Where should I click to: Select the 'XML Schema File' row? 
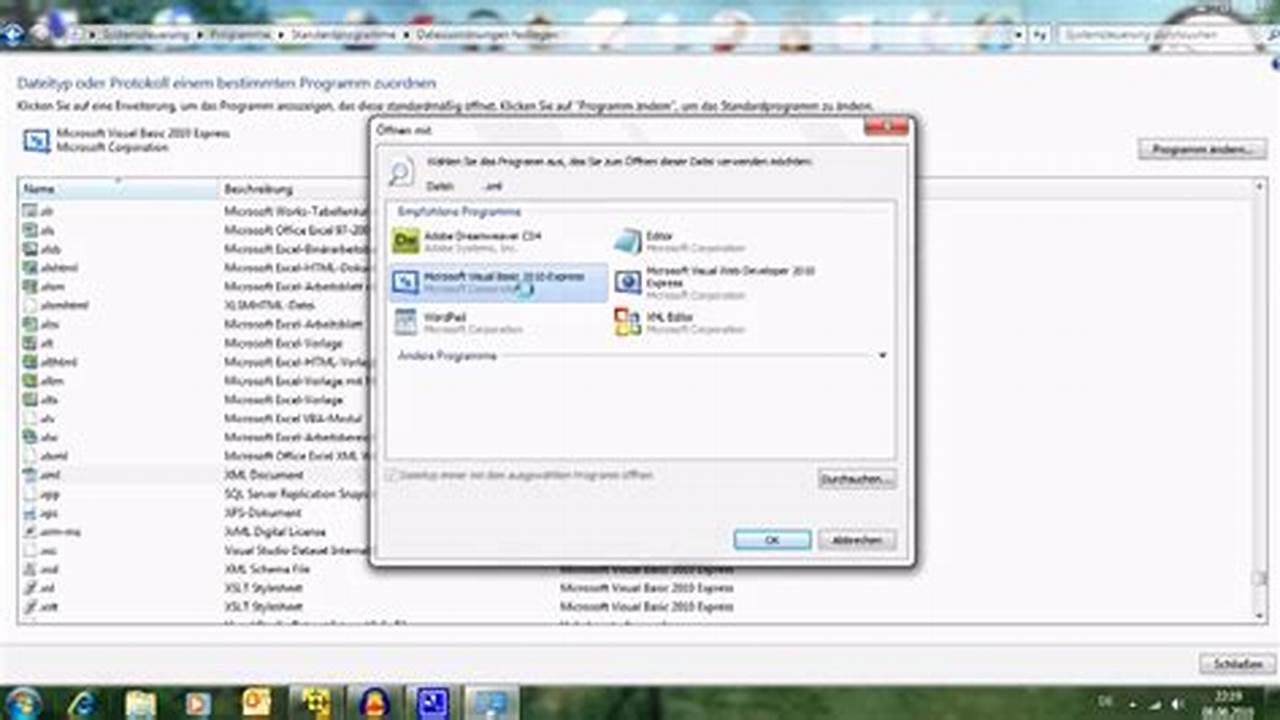pyautogui.click(x=266, y=569)
